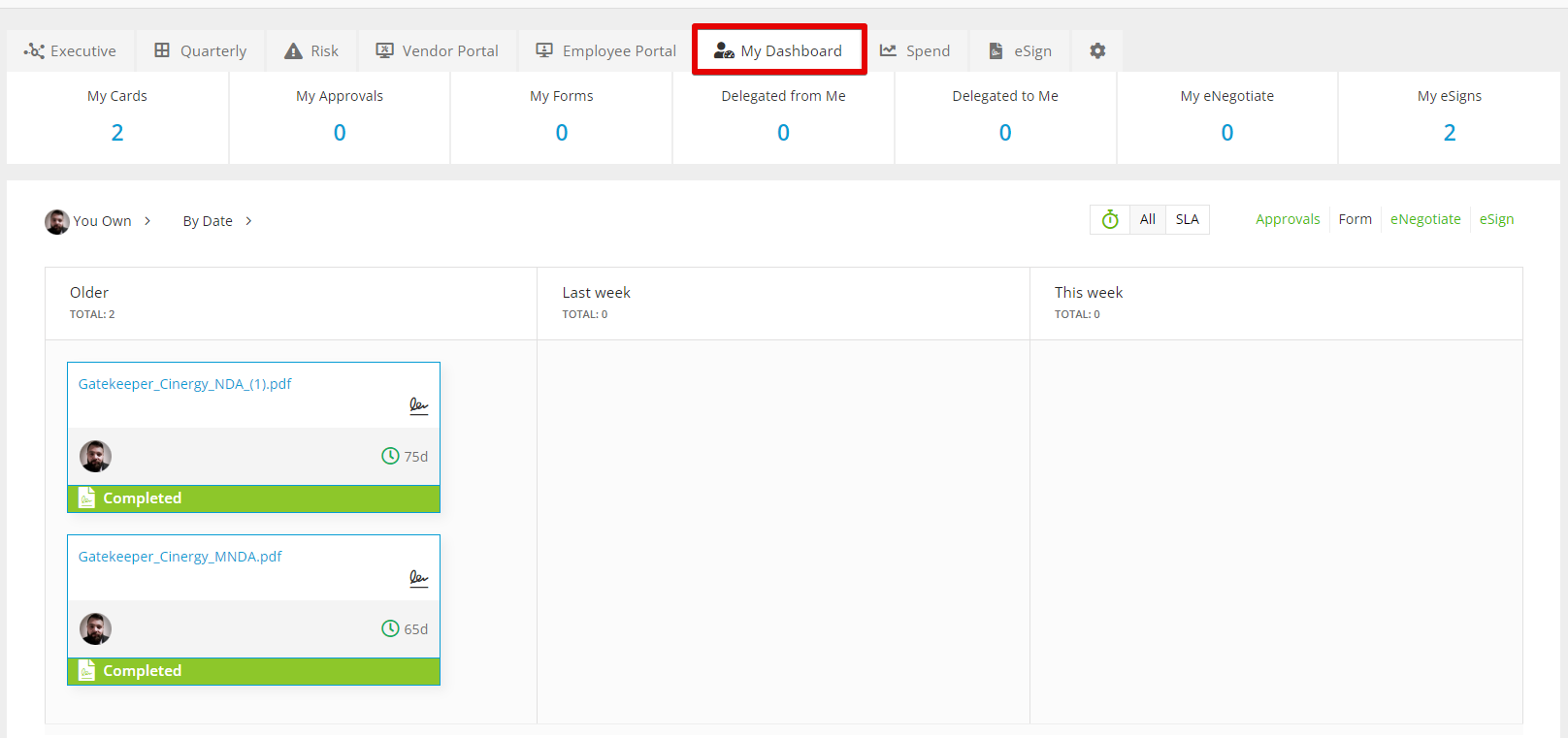This screenshot has width=1568, height=738.
Task: Open Gatekeeper_Cinergy_MNDA.pdf link
Action: (180, 557)
